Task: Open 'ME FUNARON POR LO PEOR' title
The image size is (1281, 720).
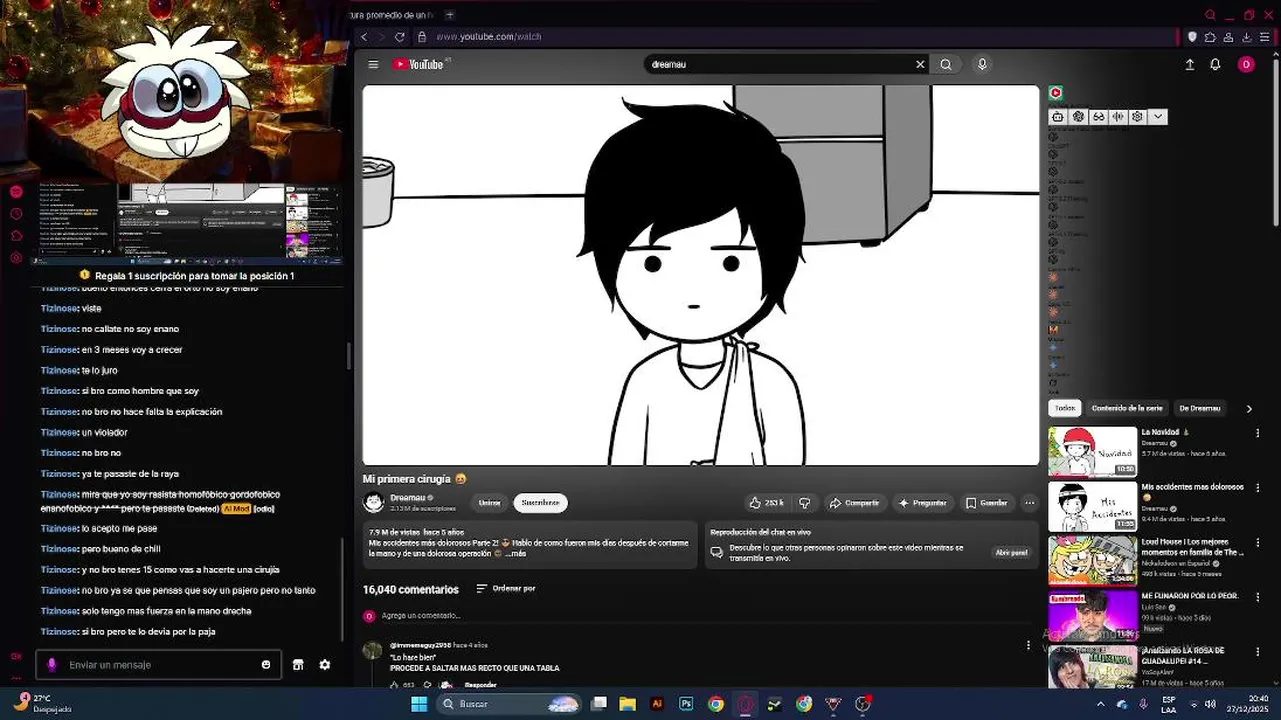Action: coord(1190,596)
